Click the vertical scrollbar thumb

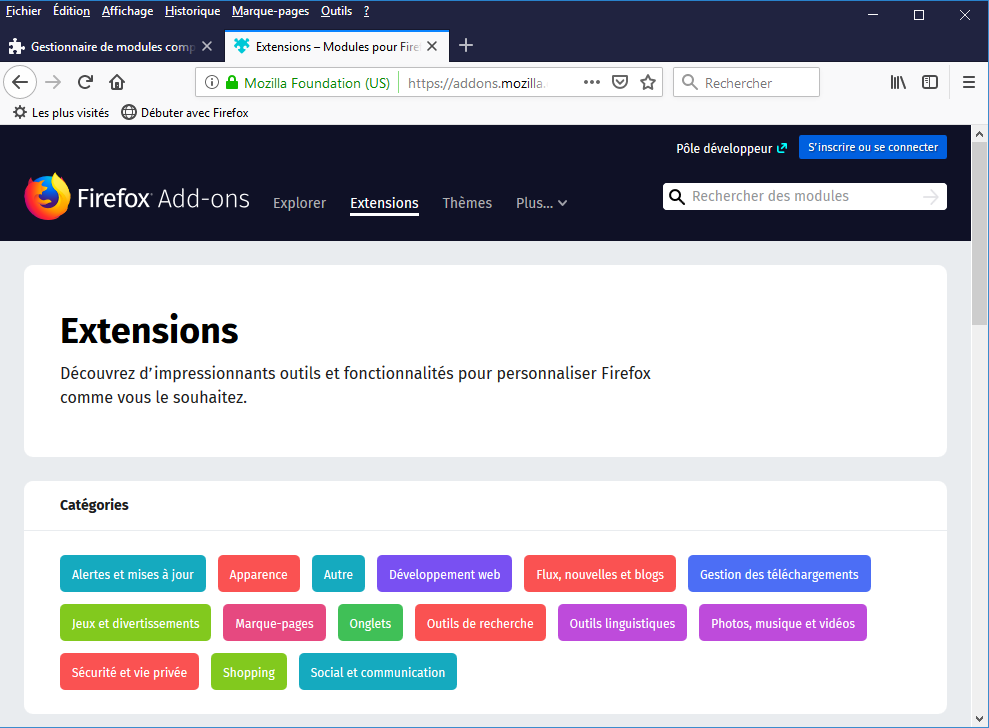pos(979,233)
